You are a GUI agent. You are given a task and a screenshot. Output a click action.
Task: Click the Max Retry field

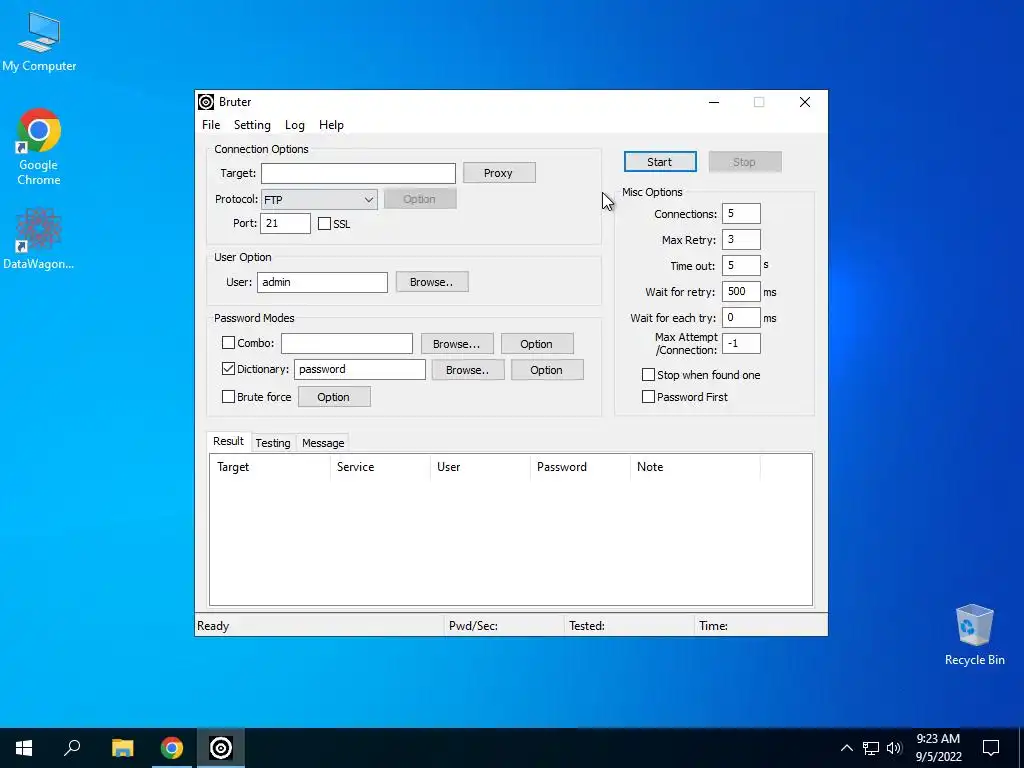click(741, 240)
